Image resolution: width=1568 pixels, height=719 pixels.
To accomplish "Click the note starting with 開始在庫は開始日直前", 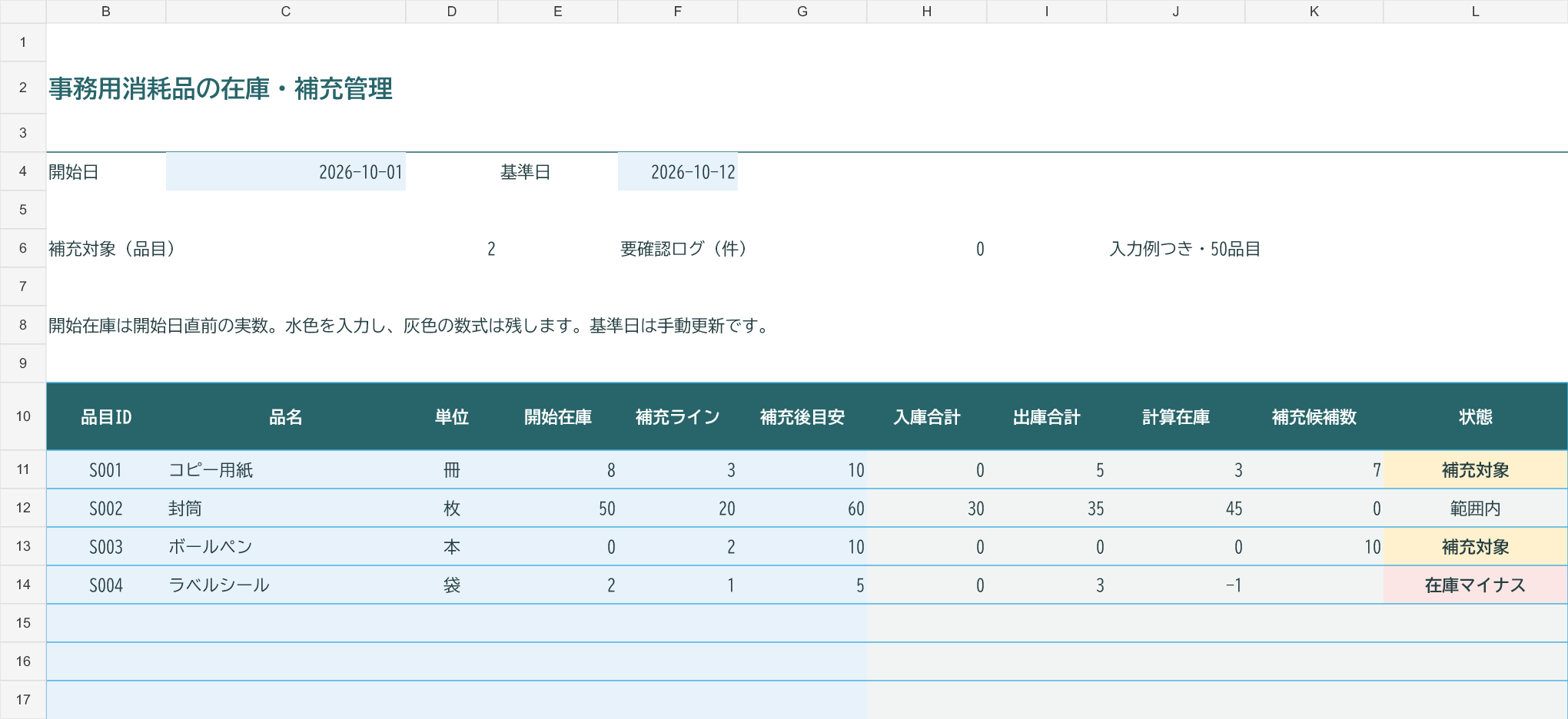I will coord(410,325).
